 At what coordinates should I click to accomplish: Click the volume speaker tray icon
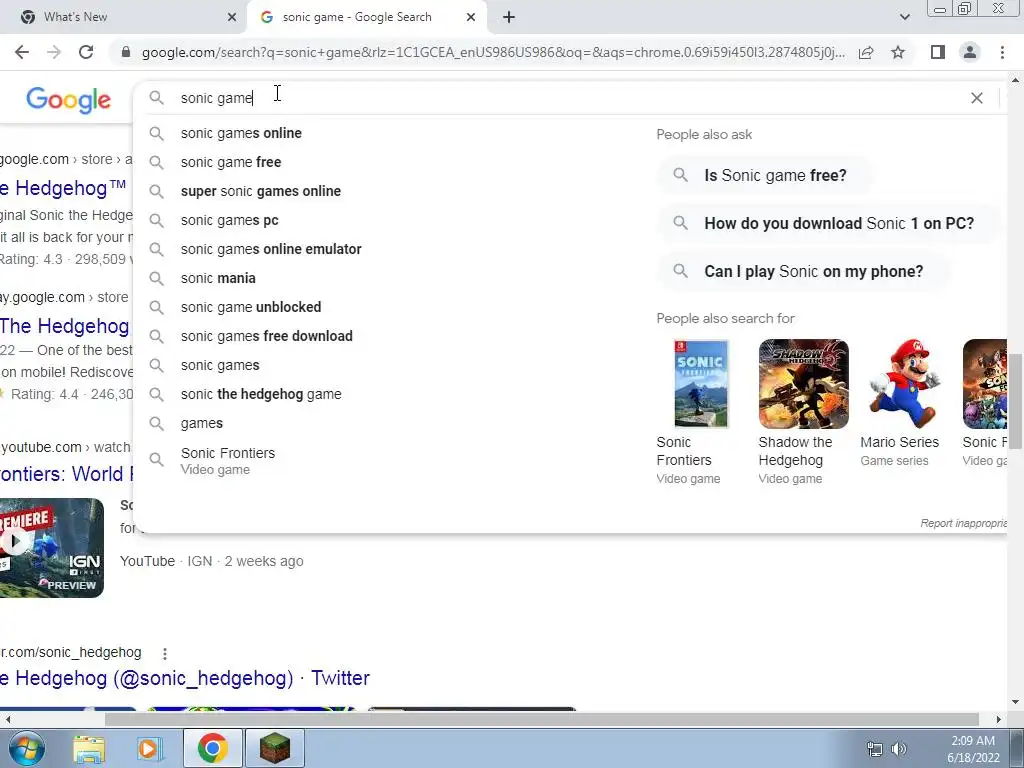pyautogui.click(x=899, y=749)
